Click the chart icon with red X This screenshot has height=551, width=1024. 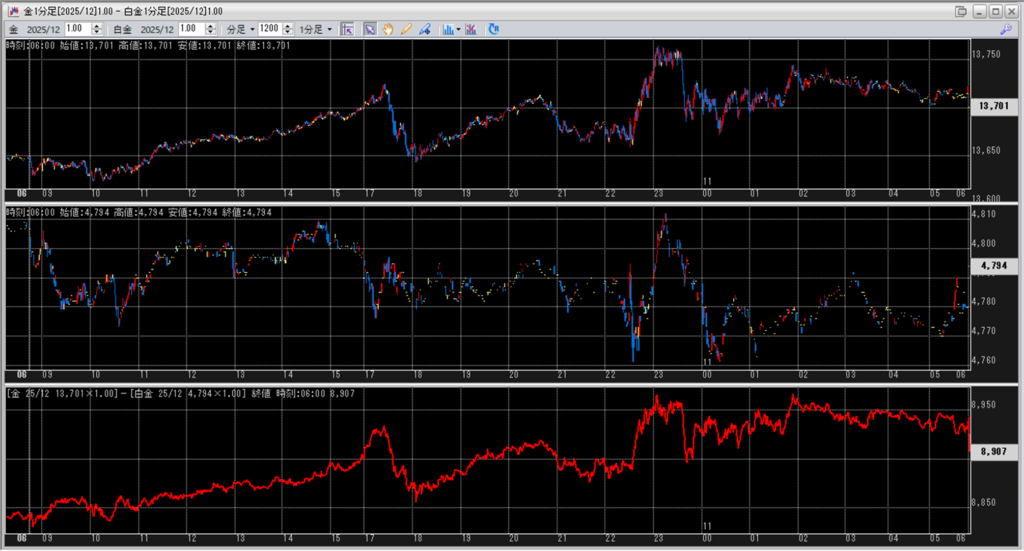pyautogui.click(x=470, y=29)
